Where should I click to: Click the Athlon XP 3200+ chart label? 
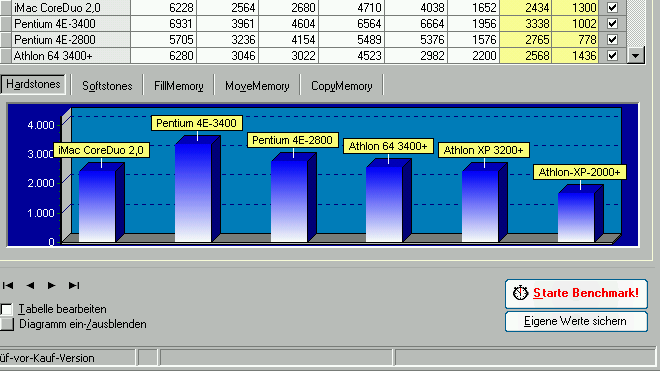(x=484, y=150)
